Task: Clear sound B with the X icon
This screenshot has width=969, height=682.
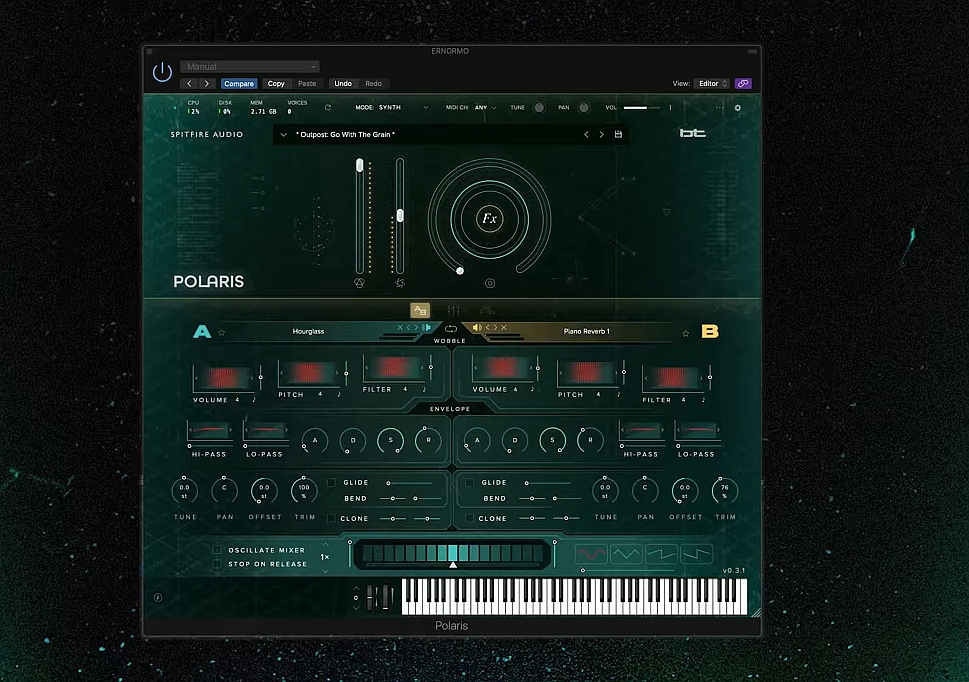Action: click(x=504, y=327)
